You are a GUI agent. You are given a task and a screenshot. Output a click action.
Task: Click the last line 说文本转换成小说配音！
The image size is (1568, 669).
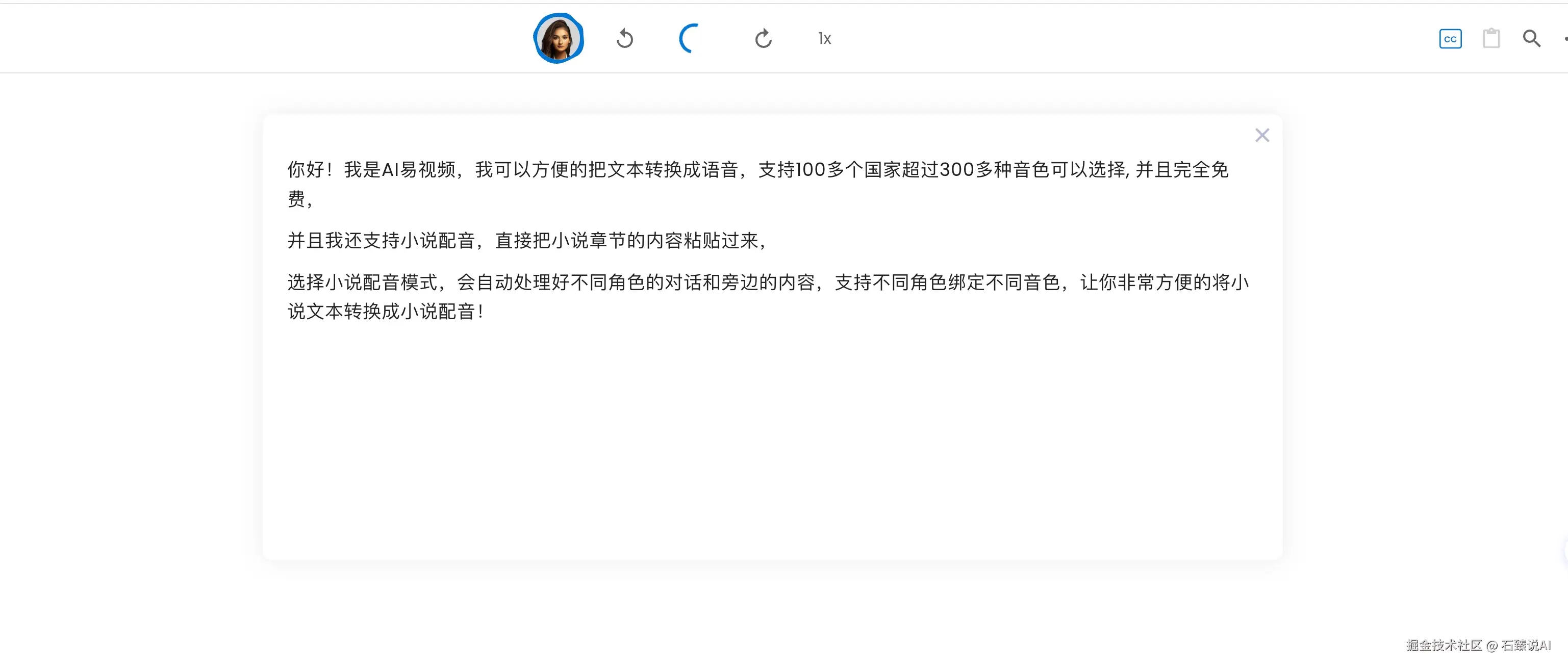[386, 312]
